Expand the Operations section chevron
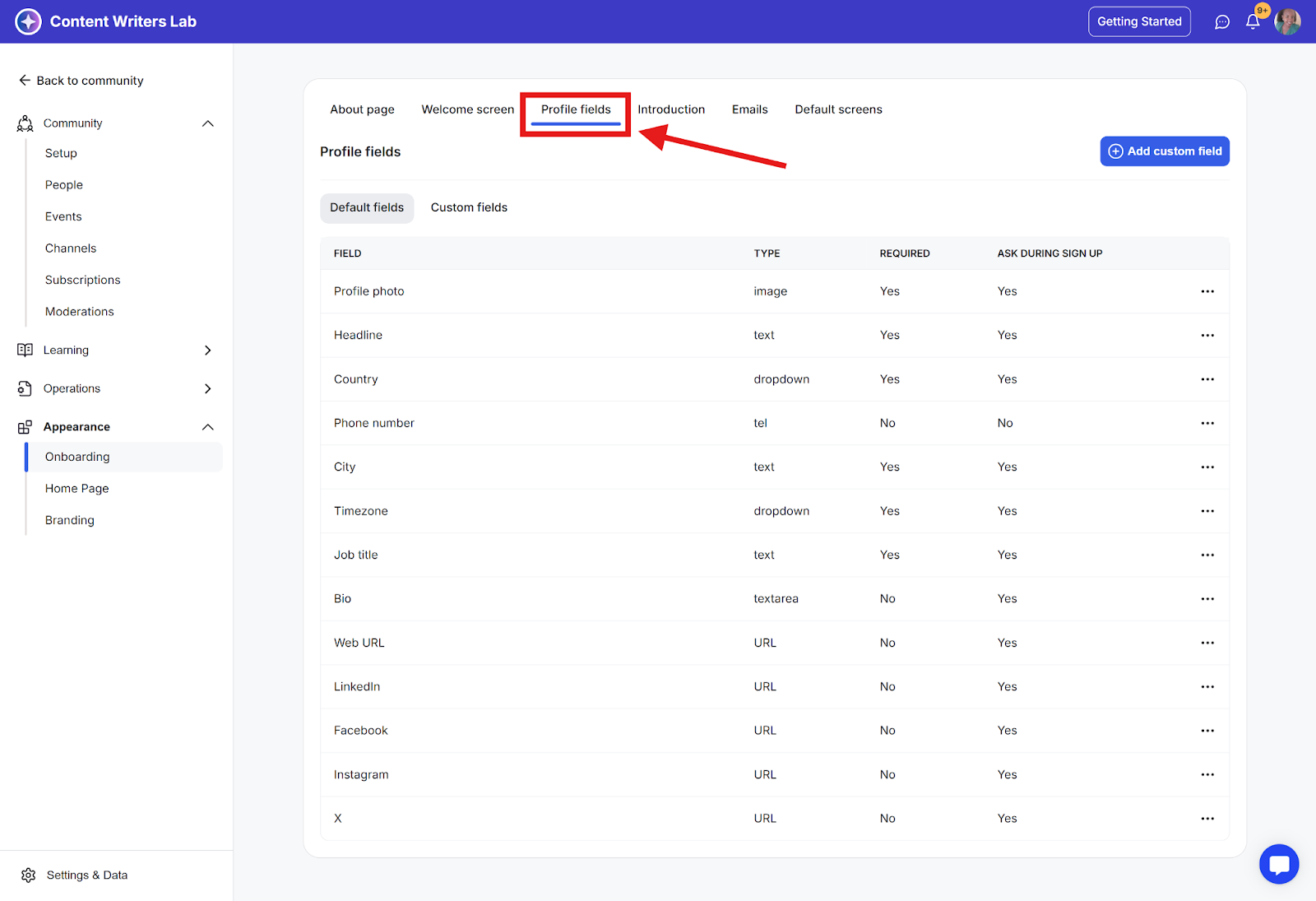 208,388
